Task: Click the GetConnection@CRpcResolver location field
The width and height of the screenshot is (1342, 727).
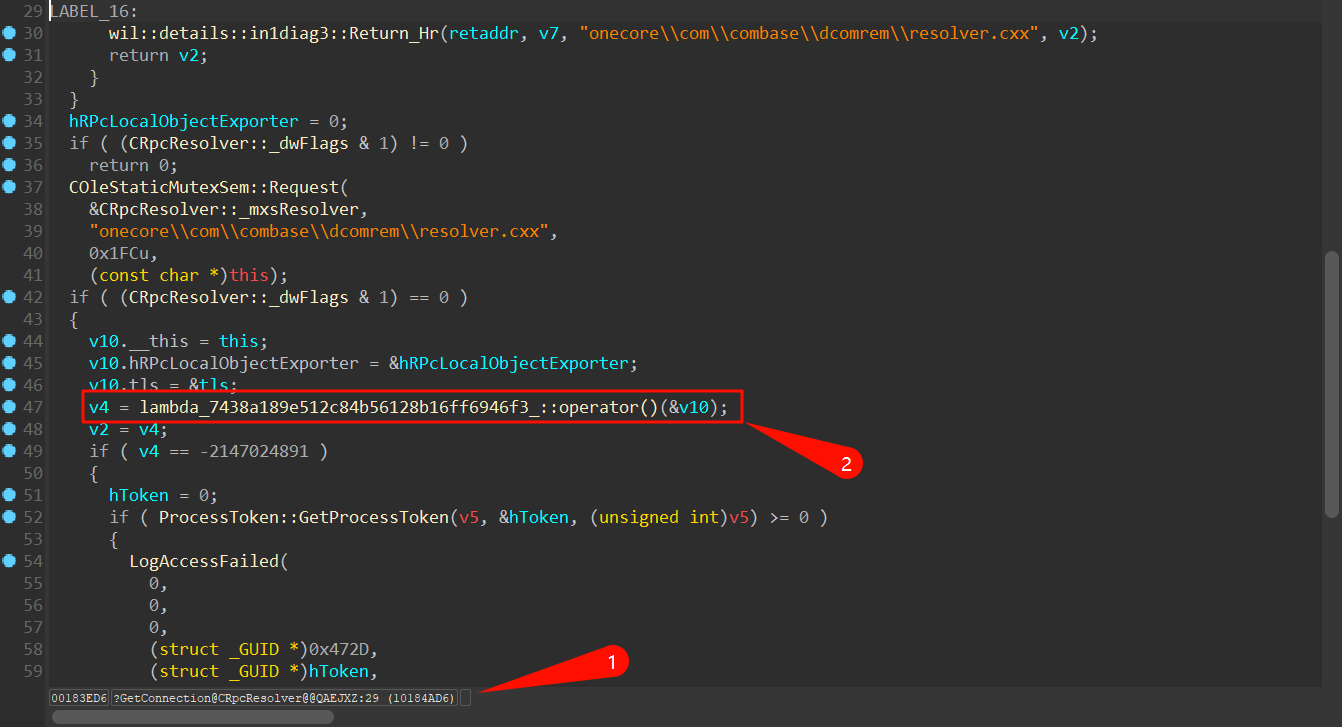Action: 284,697
